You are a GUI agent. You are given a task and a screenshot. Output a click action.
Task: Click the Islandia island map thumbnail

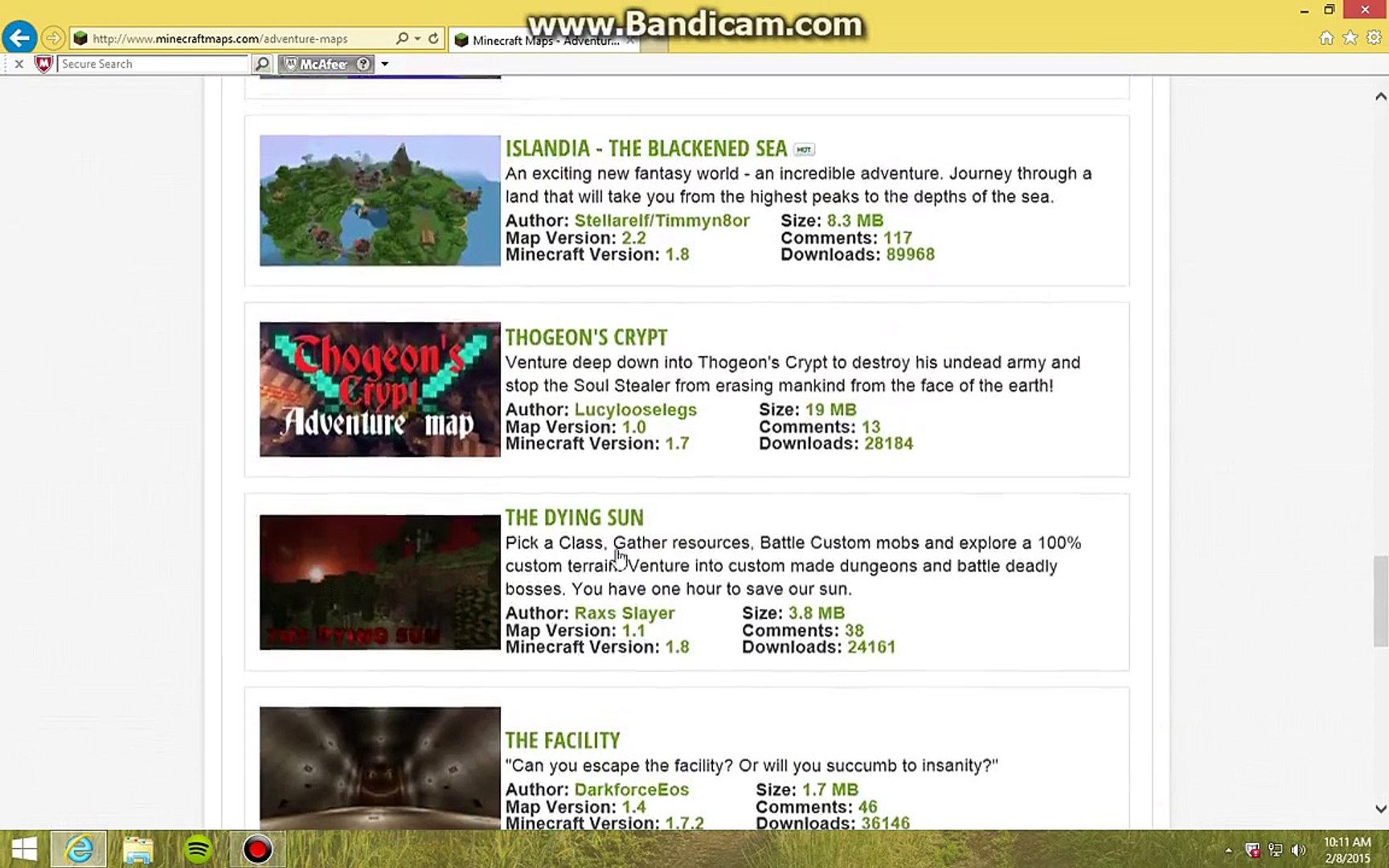379,200
